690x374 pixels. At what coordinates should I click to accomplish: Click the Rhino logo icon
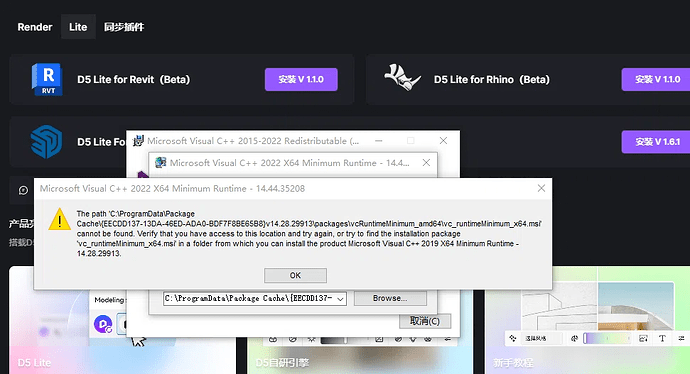402,78
